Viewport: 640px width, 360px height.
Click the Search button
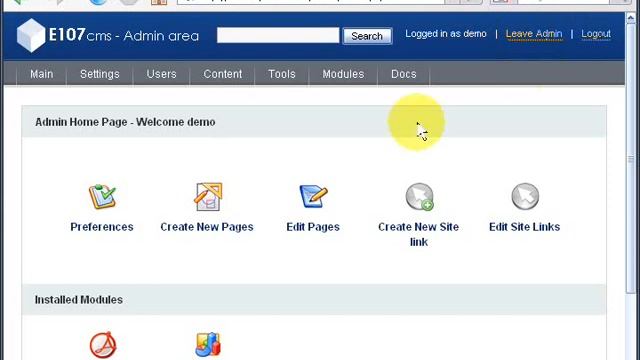pos(367,36)
